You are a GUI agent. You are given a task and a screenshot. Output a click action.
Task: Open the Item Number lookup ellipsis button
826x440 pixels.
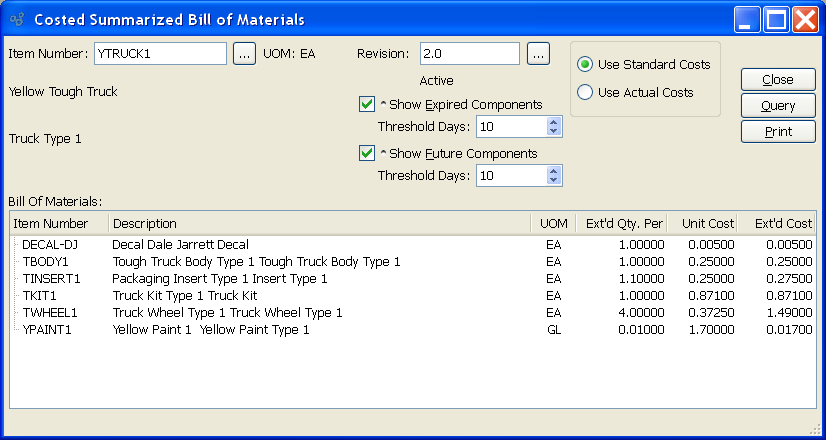click(244, 54)
